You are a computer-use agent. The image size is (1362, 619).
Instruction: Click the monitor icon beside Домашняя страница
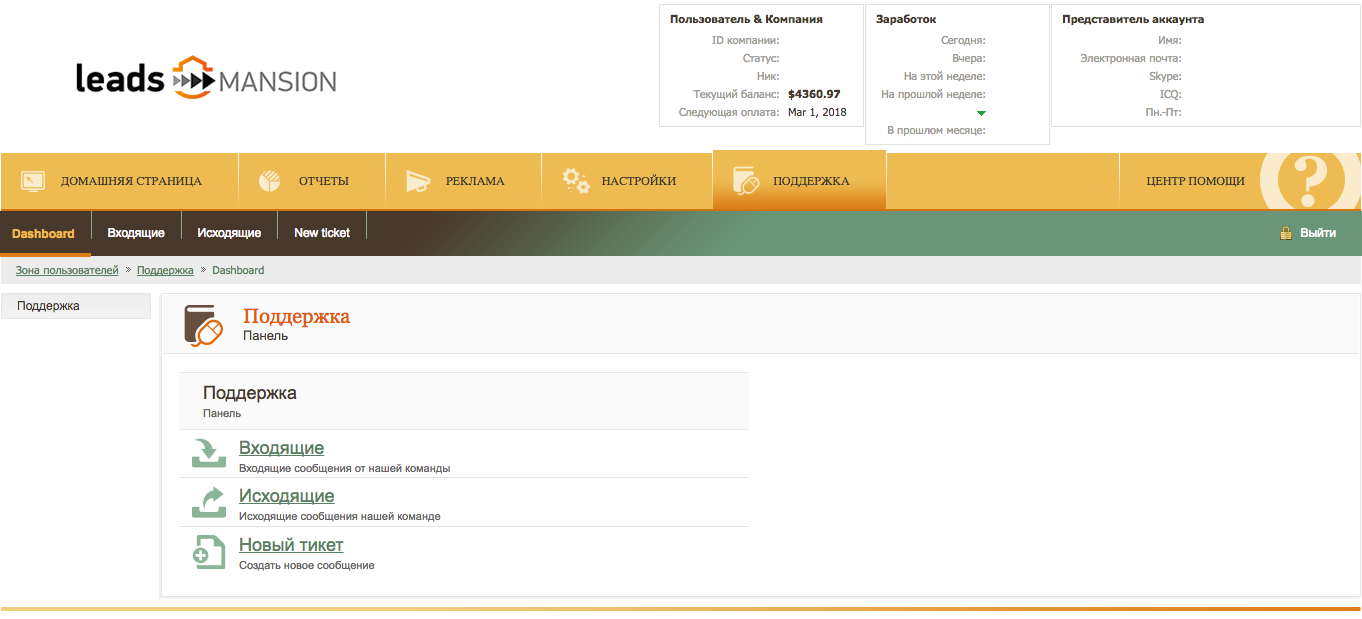(x=34, y=181)
